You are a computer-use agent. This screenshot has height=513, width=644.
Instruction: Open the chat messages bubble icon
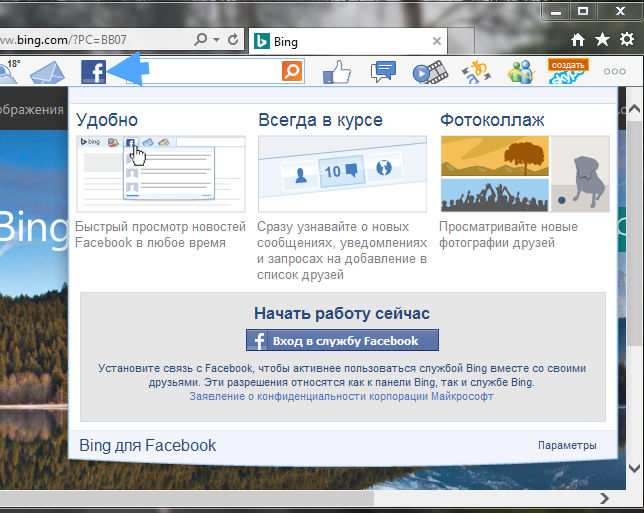[x=383, y=71]
